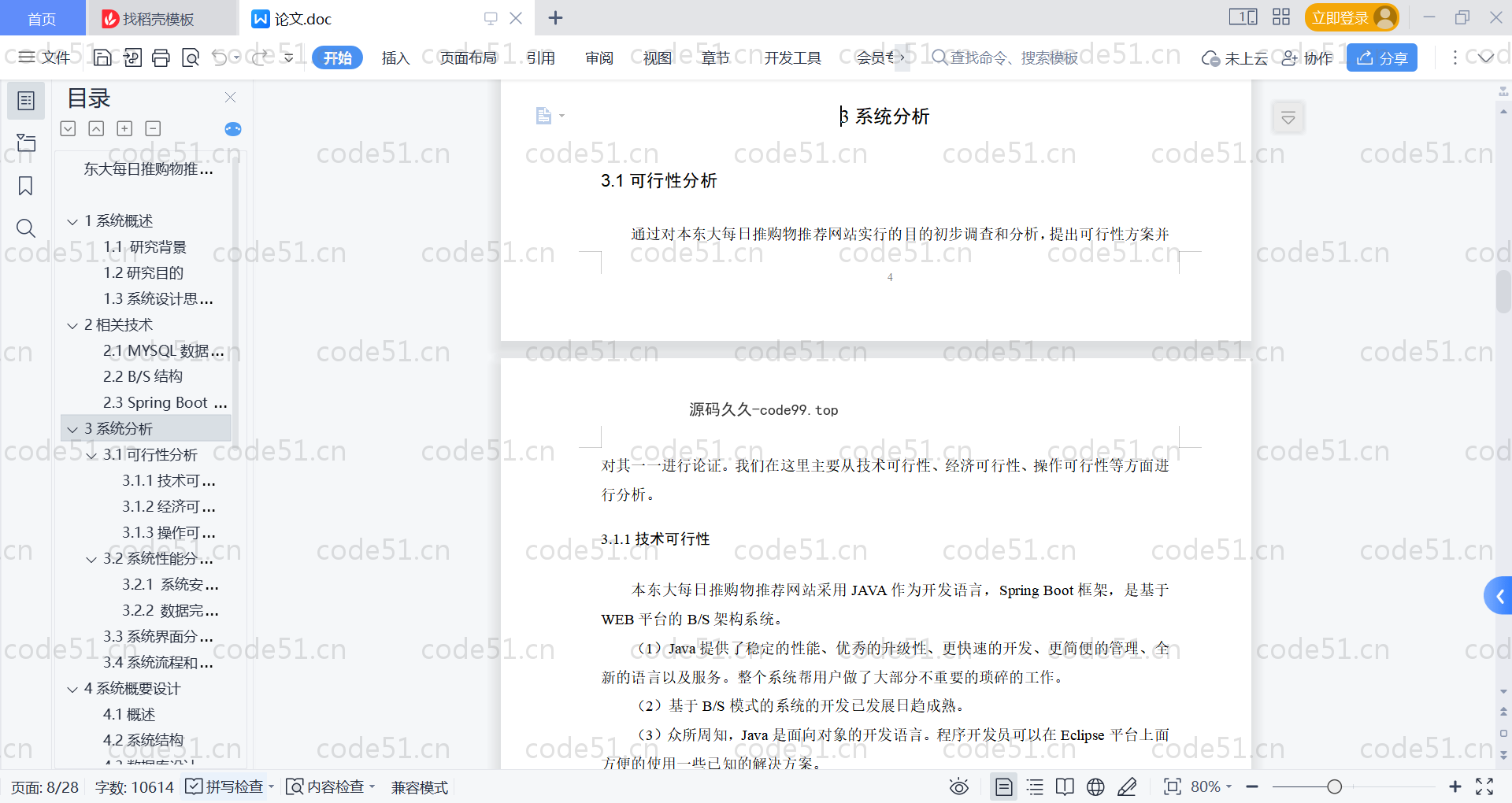The height and width of the screenshot is (803, 1512).
Task: Click the Redo arrow
Action: 259,57
